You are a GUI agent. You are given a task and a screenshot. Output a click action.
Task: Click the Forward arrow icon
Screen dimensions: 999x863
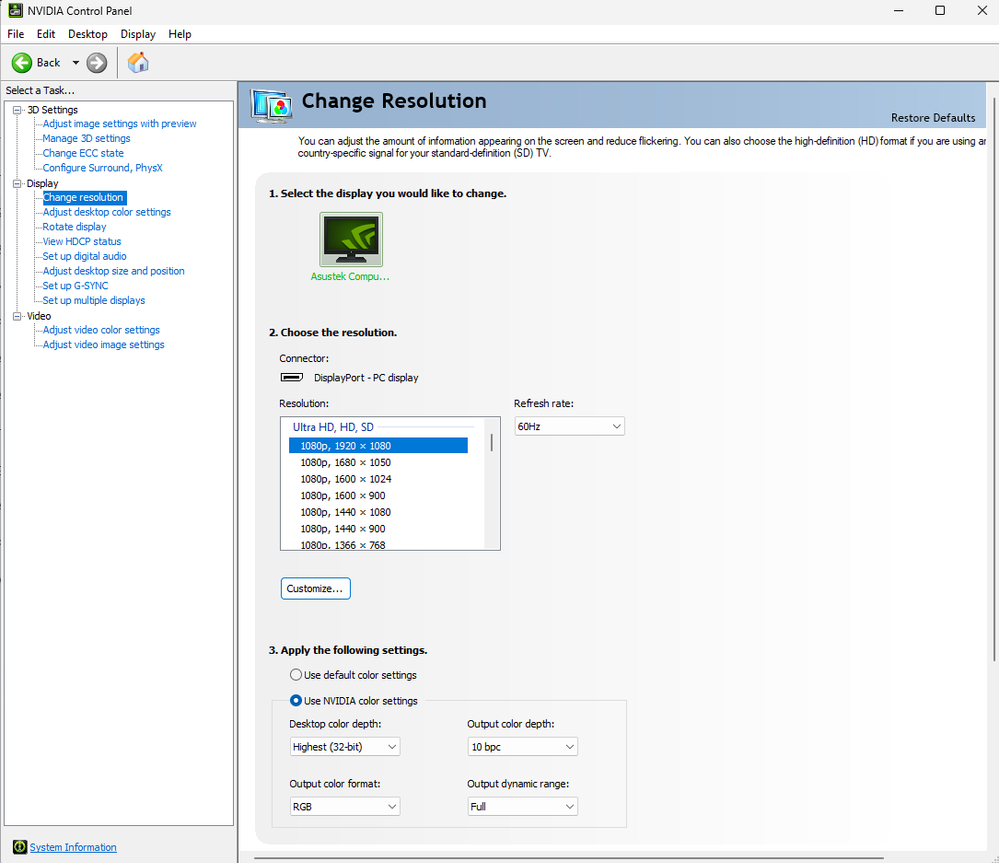click(97, 62)
